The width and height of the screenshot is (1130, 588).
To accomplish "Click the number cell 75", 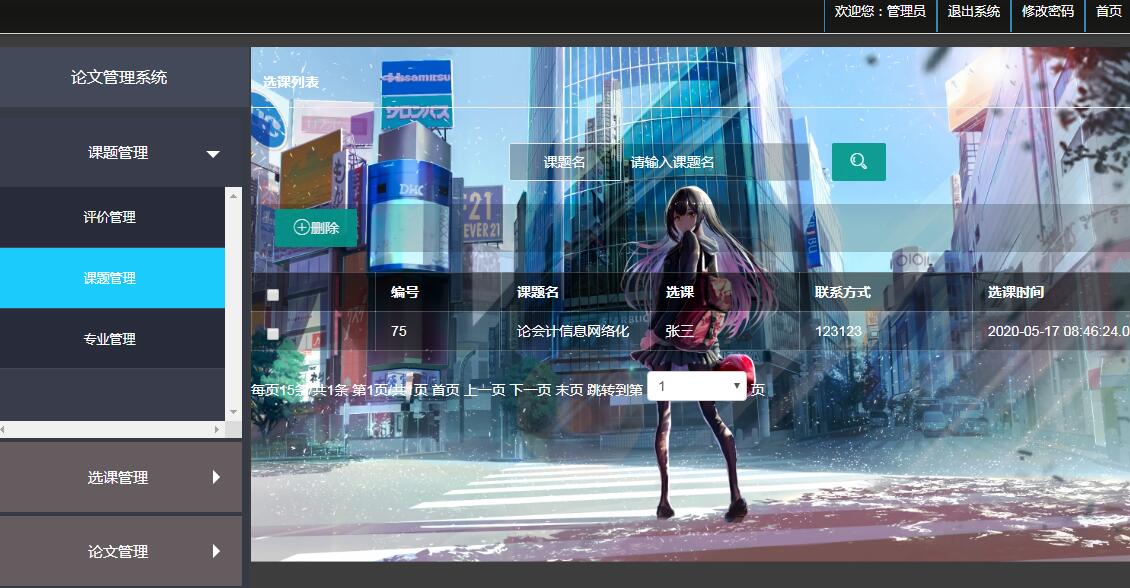I will pyautogui.click(x=399, y=331).
